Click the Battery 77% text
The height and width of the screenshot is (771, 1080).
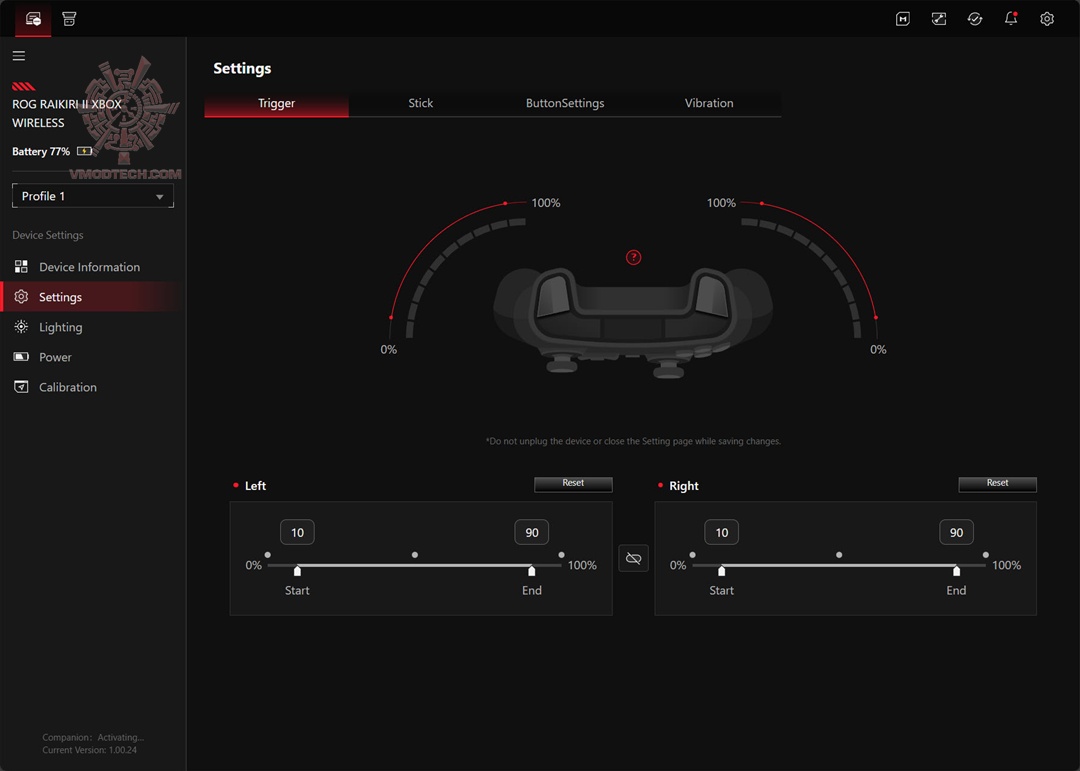click(x=41, y=152)
